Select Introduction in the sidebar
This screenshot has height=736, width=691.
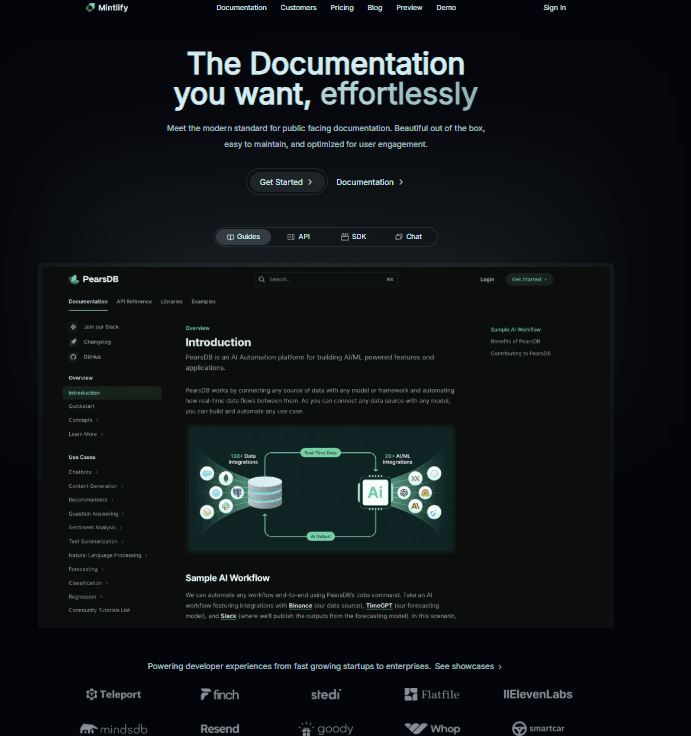tap(112, 393)
